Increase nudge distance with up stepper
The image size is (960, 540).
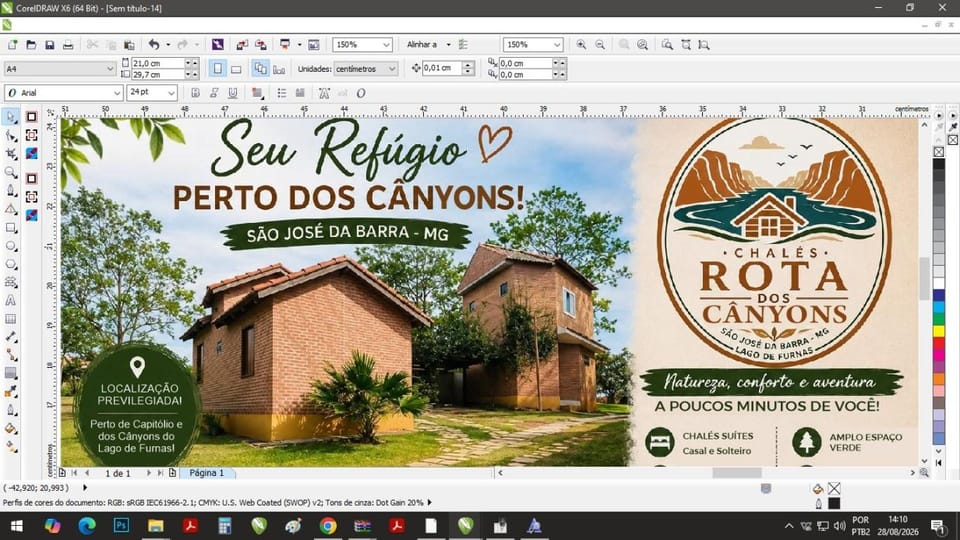click(x=468, y=65)
